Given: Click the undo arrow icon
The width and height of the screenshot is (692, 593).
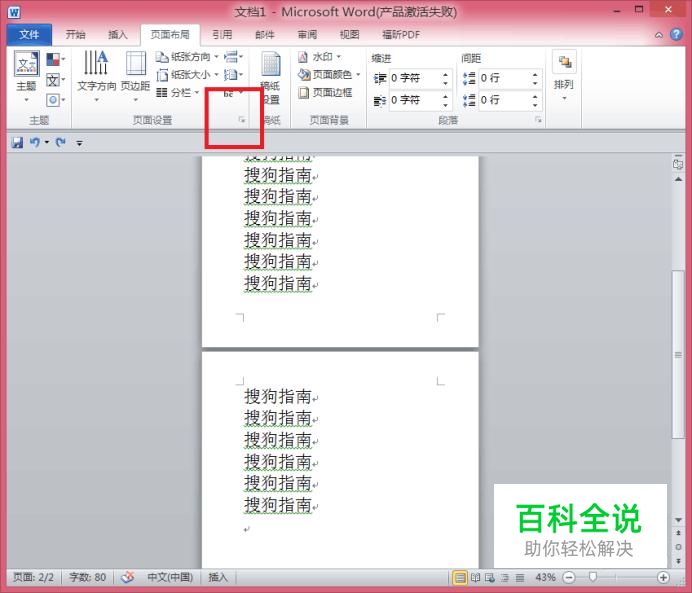Looking at the screenshot, I should (x=34, y=143).
